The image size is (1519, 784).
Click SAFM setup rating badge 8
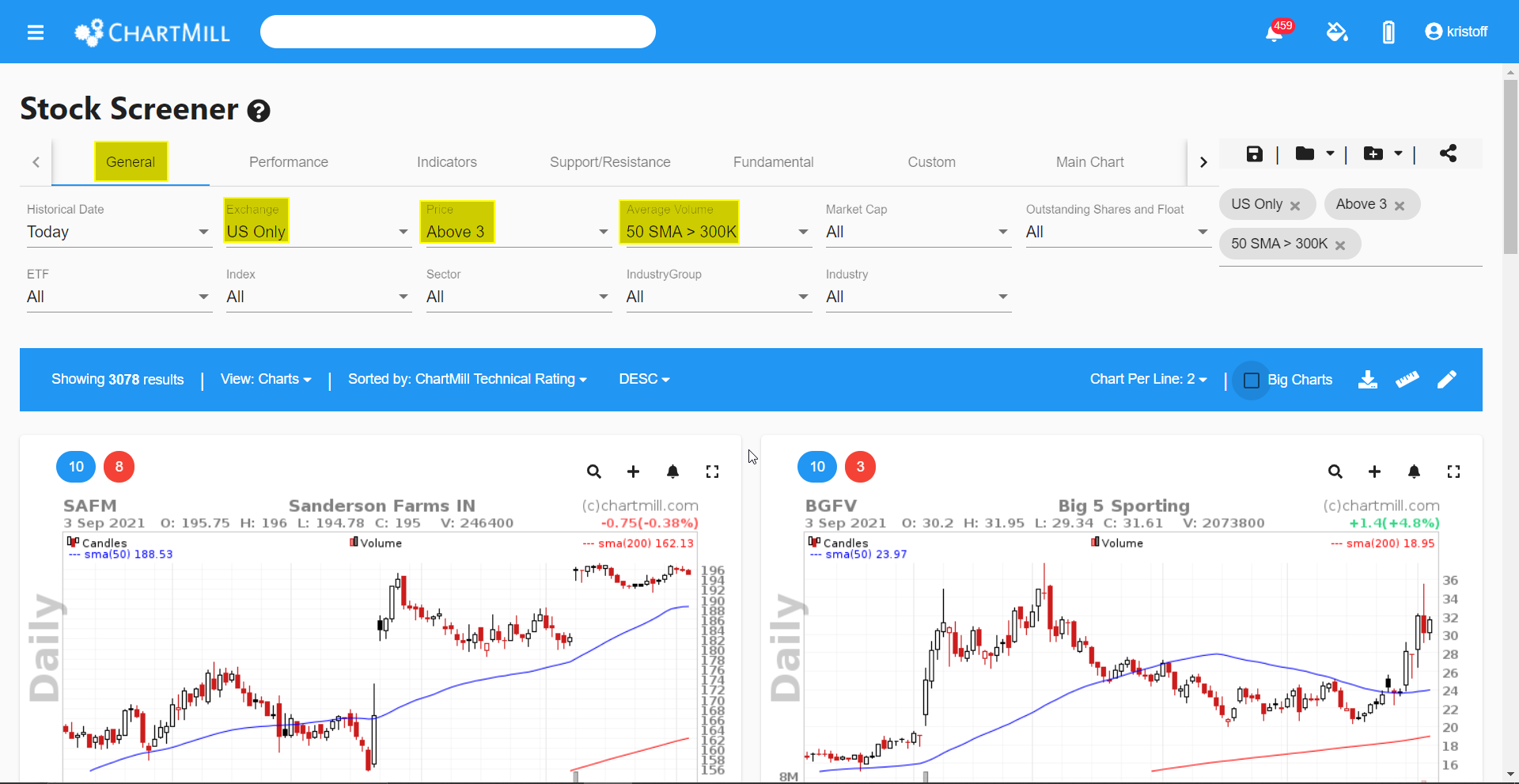point(119,467)
